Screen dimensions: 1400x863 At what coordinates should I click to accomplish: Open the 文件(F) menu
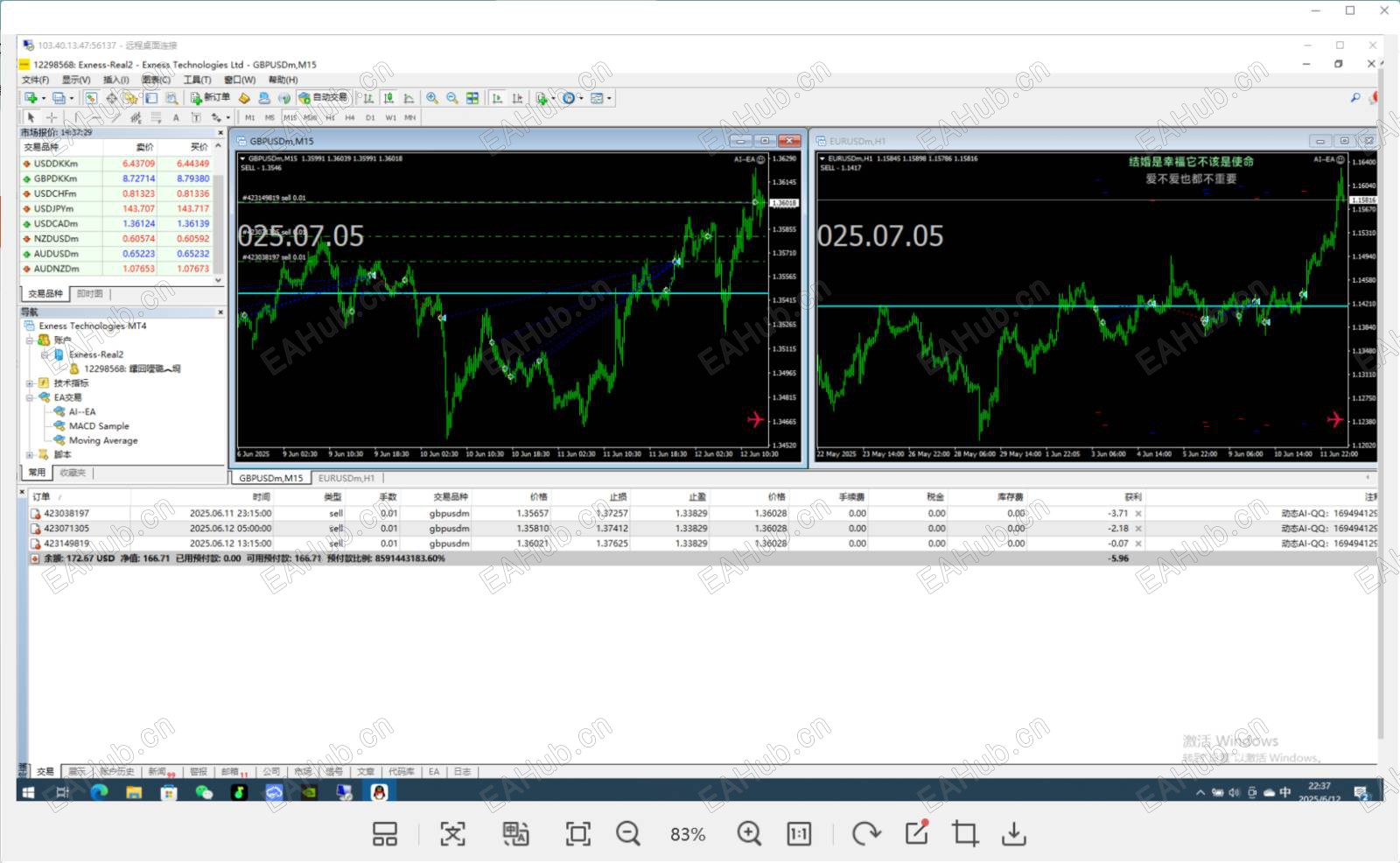pos(35,80)
